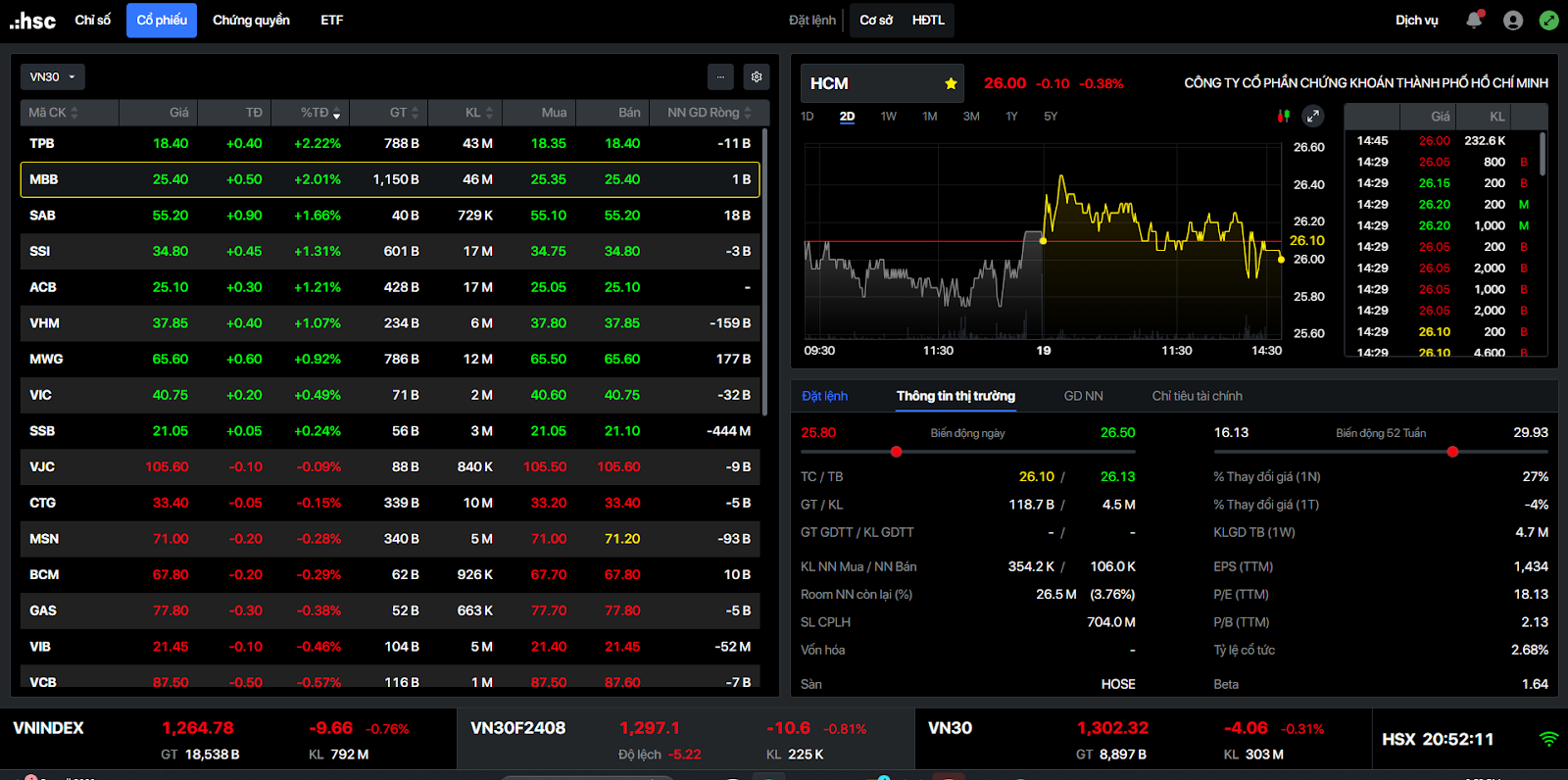1568x780 pixels.
Task: Open the VN30 watchlist dropdown
Action: click(x=53, y=76)
